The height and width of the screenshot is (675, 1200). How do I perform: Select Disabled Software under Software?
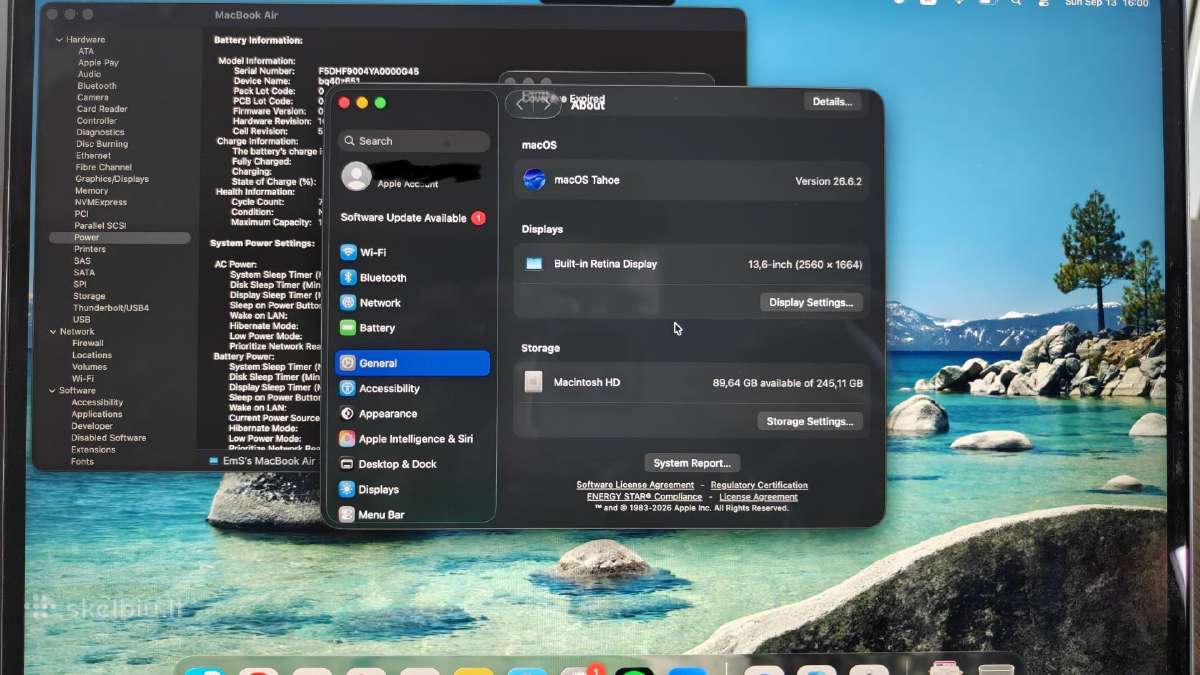click(108, 438)
